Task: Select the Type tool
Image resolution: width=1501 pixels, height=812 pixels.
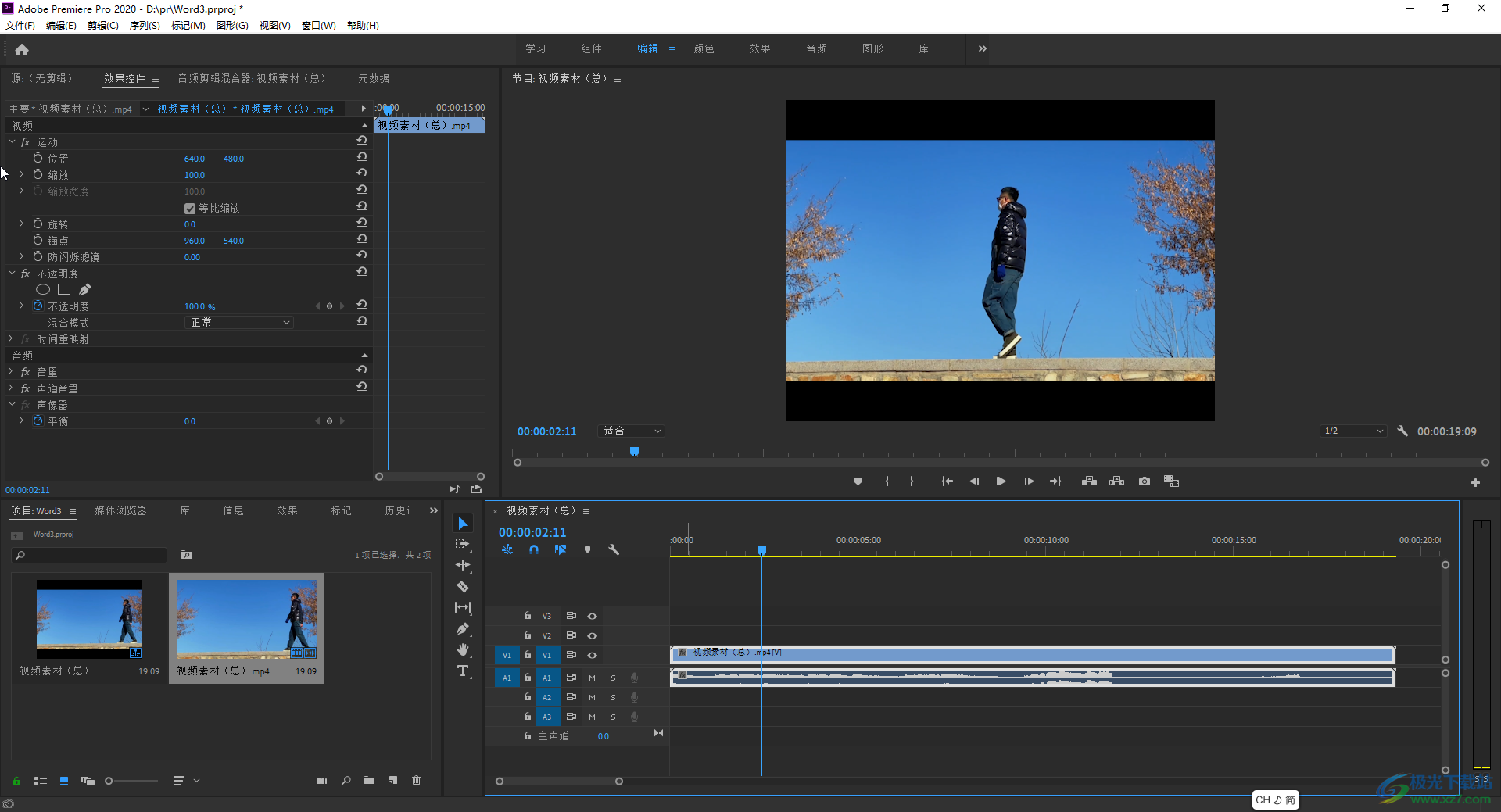Action: point(463,671)
